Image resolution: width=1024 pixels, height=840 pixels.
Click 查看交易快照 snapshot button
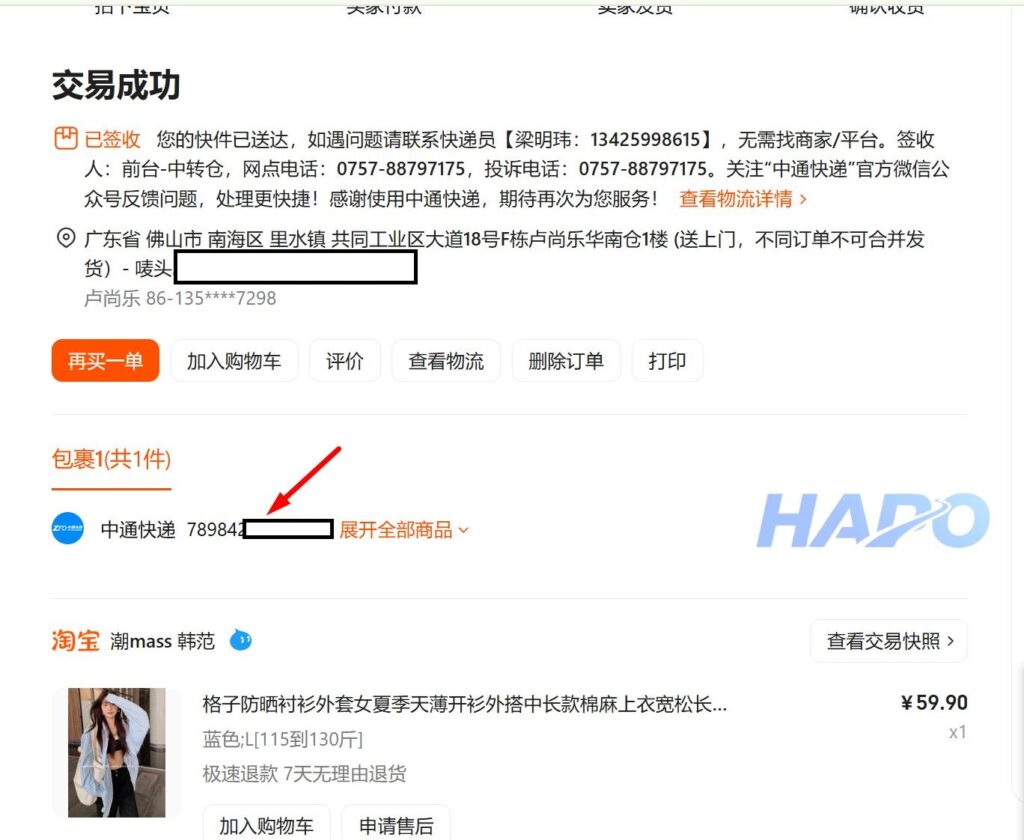(888, 641)
